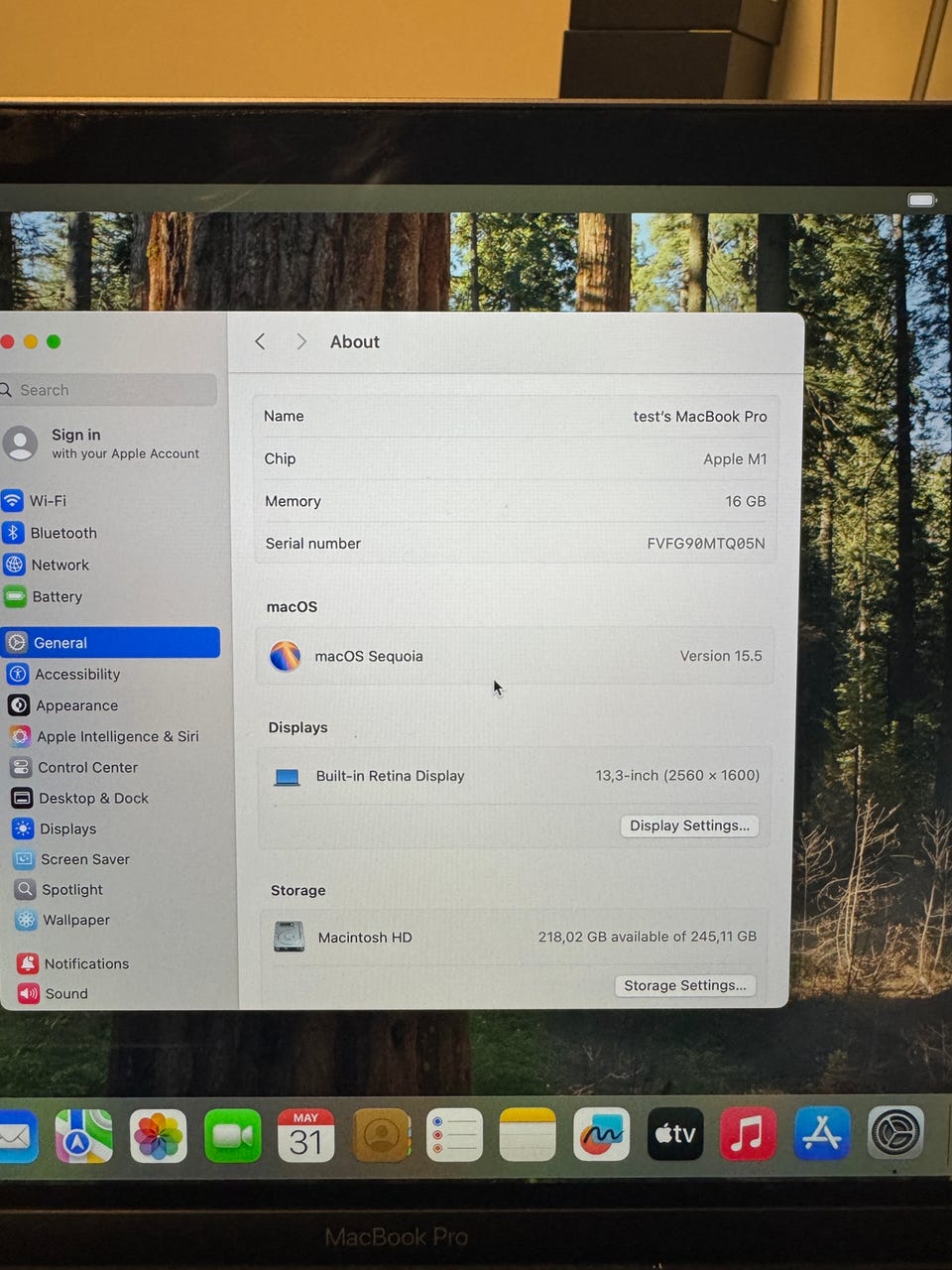Screen dimensions: 952x1270
Task: Click 218,02 GB available of 245,11 GB
Action: coord(647,937)
